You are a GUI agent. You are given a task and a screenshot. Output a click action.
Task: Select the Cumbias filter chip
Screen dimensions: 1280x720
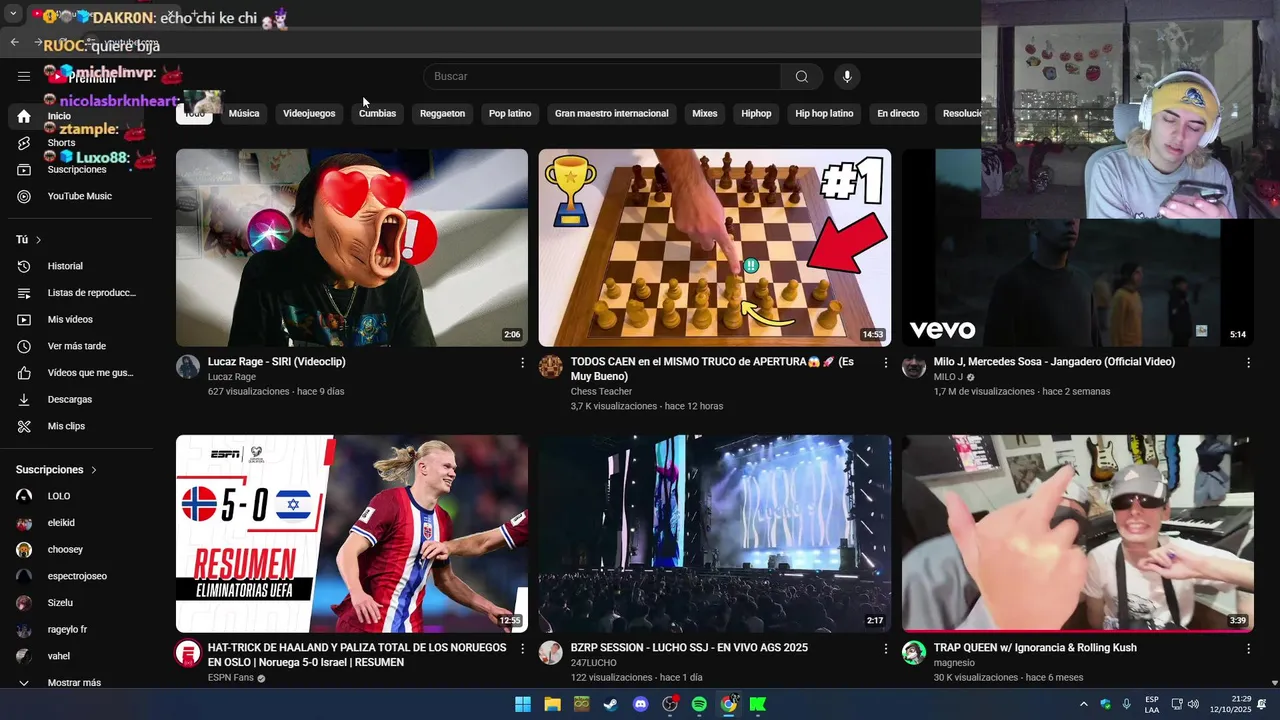click(378, 114)
